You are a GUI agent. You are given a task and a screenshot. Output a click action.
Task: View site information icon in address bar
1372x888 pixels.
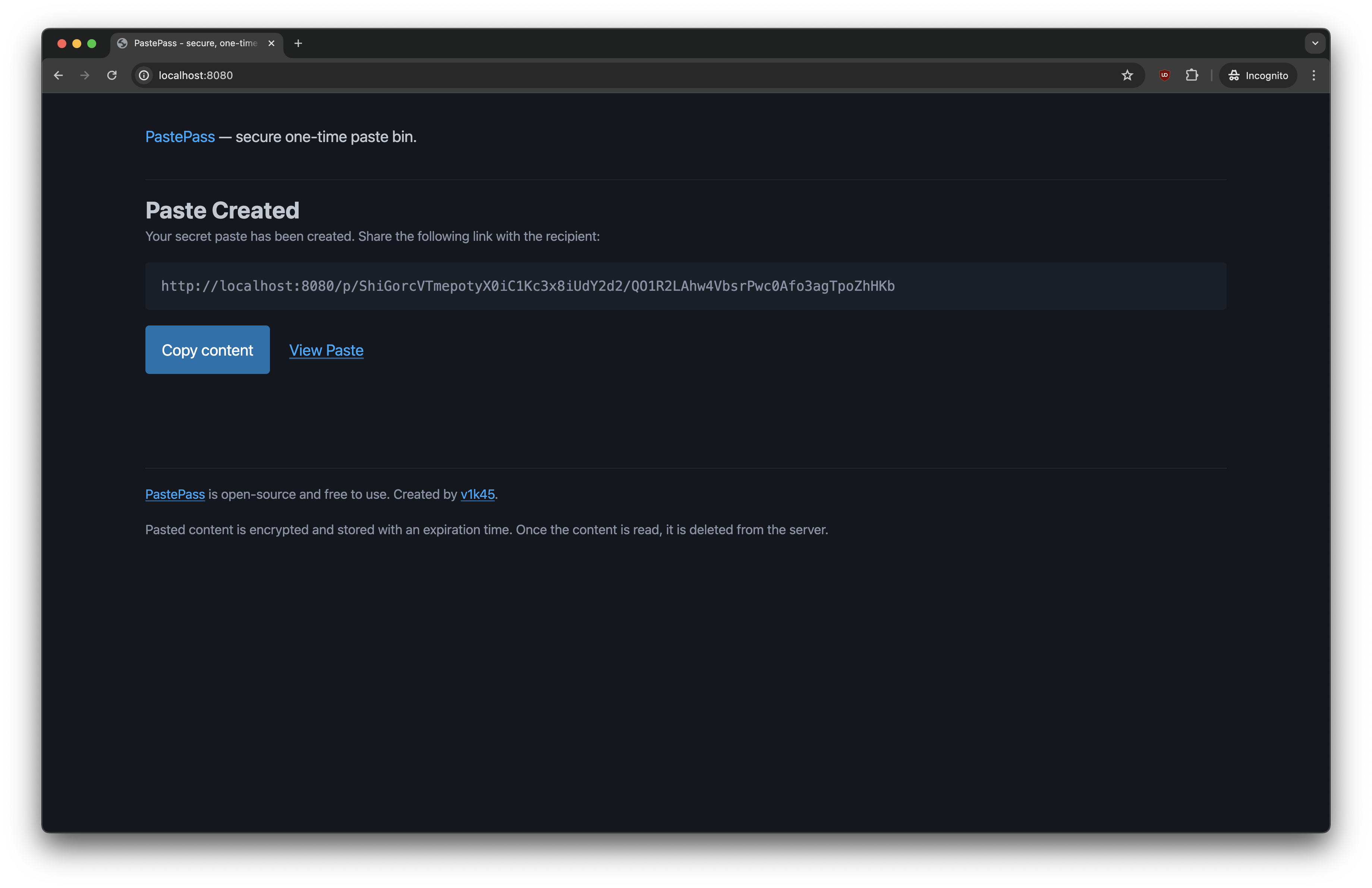point(144,75)
